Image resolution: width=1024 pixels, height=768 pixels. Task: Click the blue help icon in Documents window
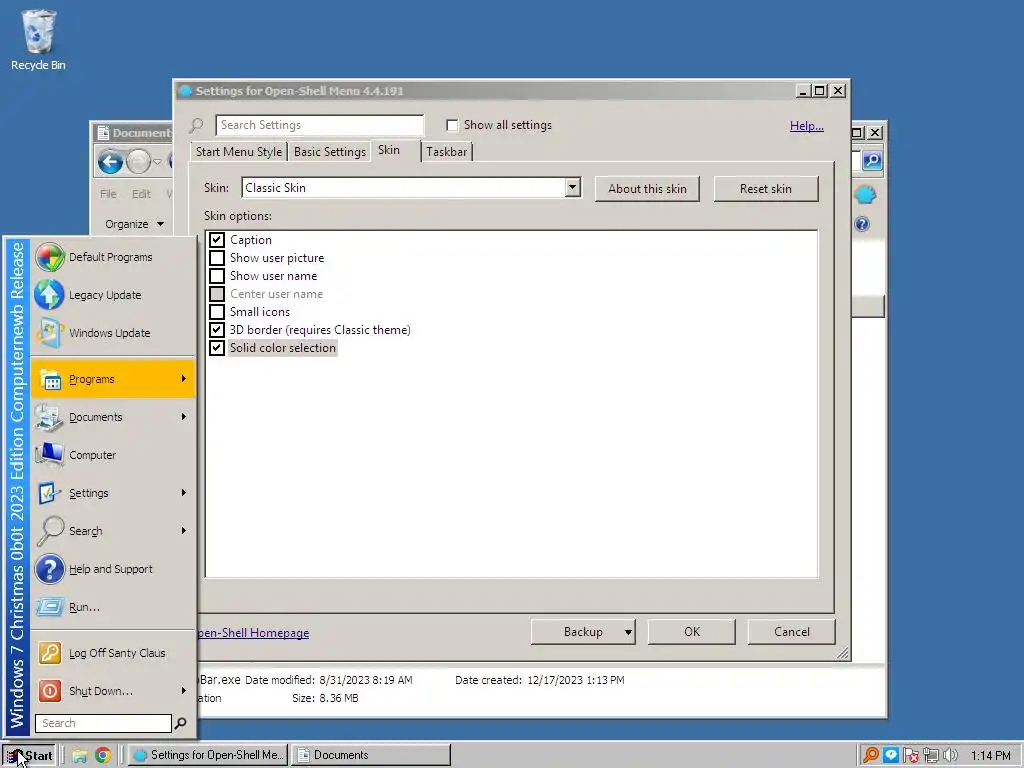click(x=862, y=224)
